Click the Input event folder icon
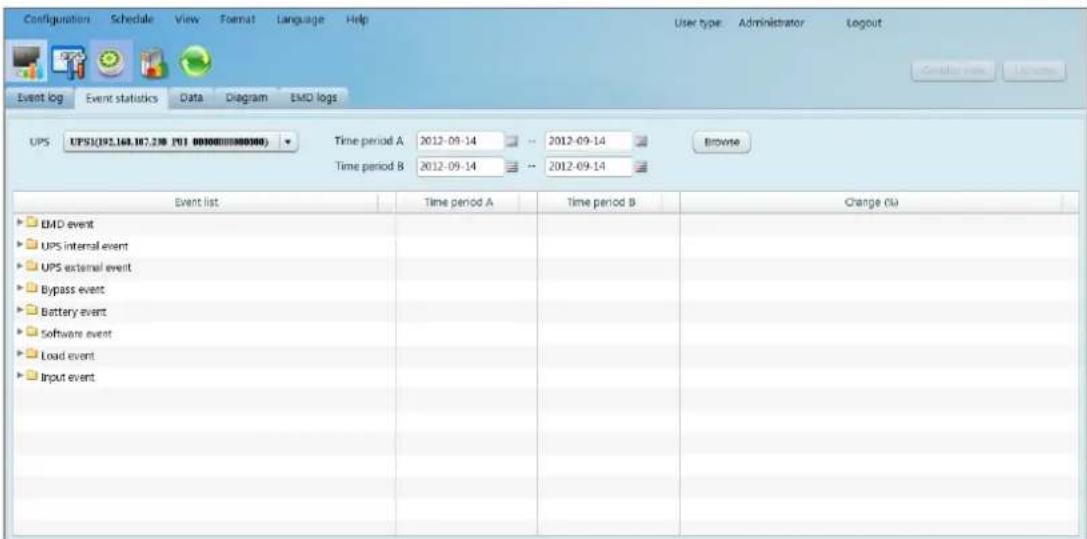 click(32, 377)
